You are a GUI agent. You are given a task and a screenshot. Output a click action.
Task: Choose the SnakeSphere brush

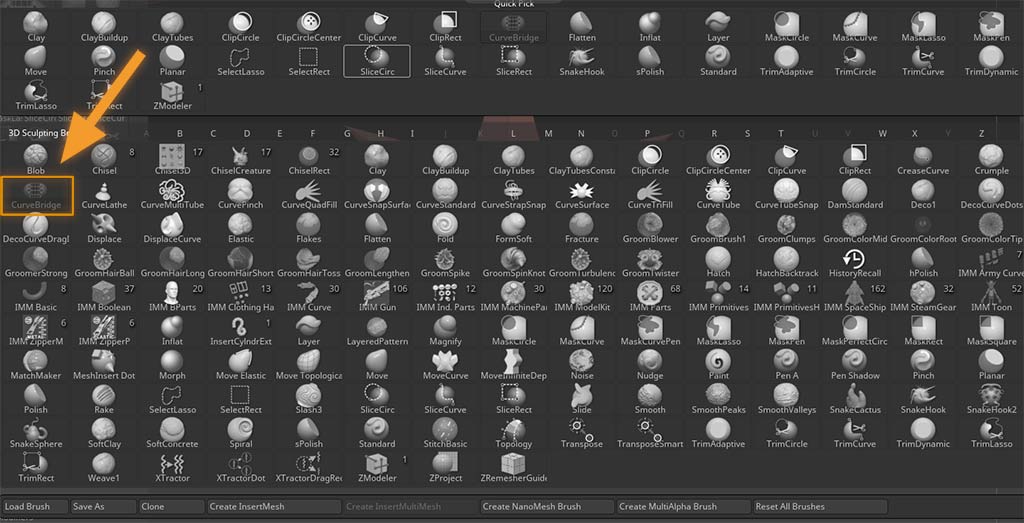36,432
